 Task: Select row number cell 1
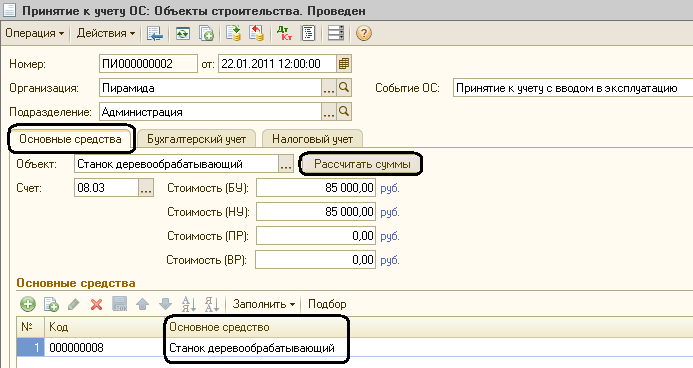click(30, 348)
